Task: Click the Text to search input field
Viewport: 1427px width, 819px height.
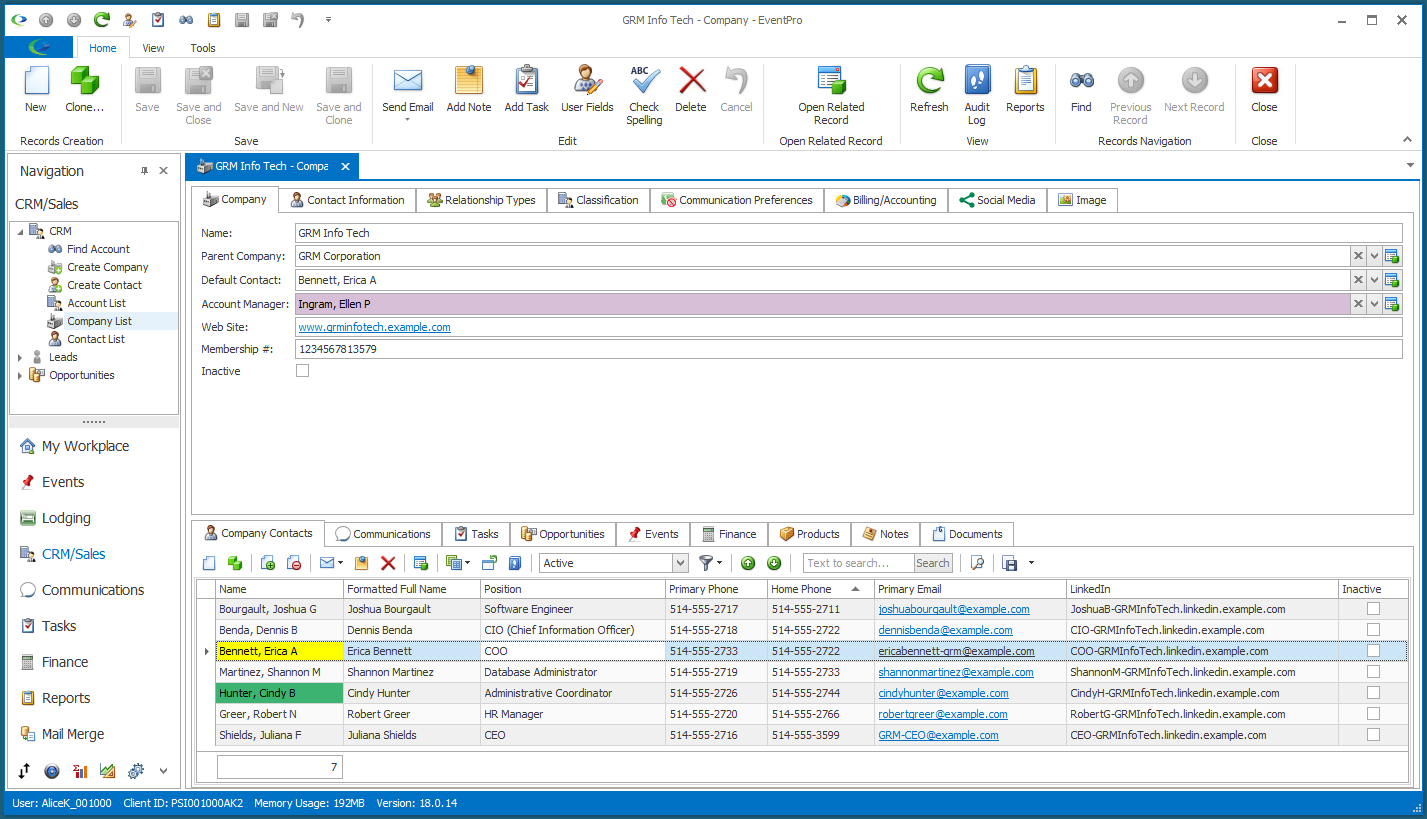Action: tap(859, 563)
